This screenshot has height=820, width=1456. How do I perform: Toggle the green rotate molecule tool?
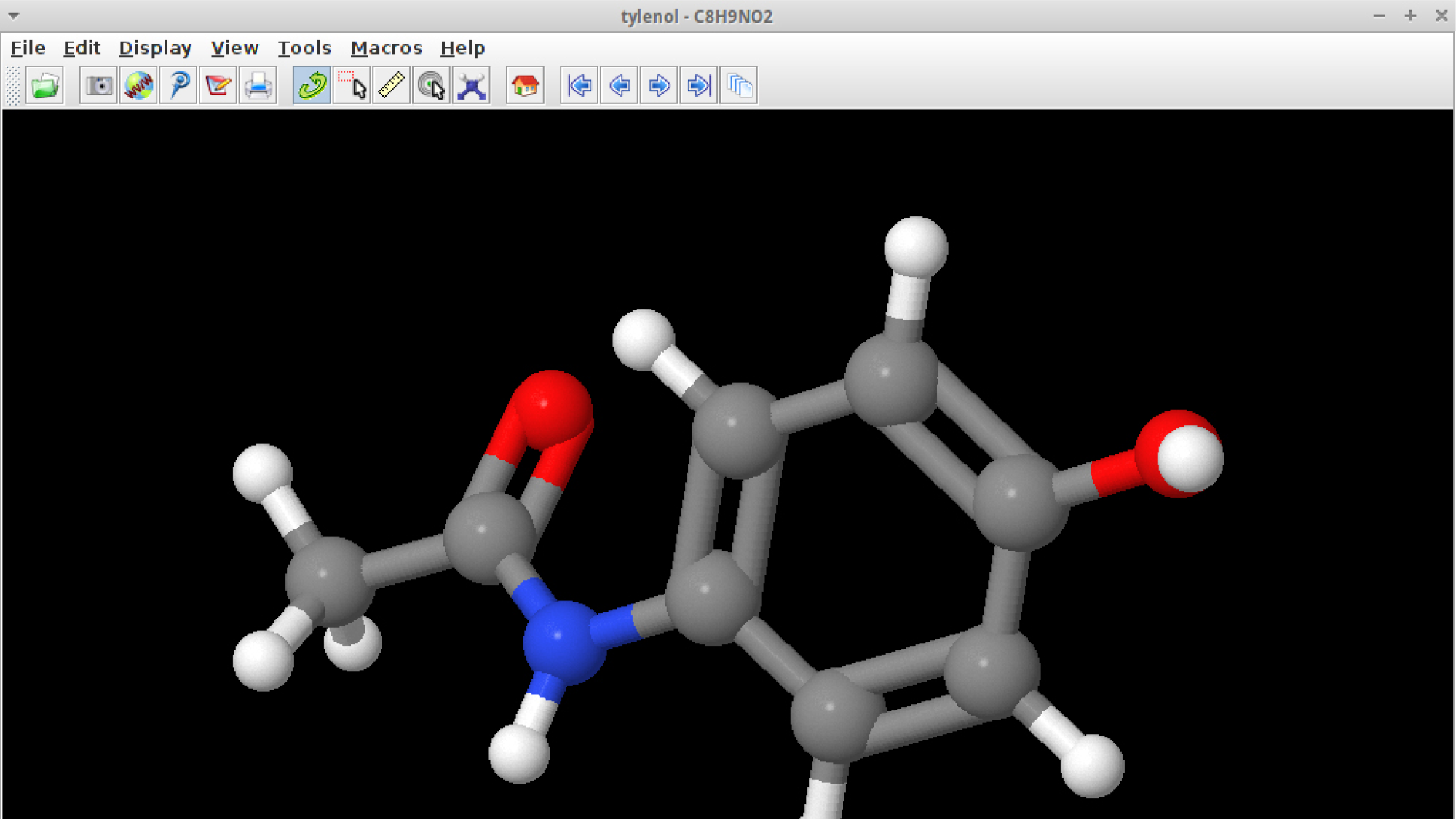(x=312, y=86)
